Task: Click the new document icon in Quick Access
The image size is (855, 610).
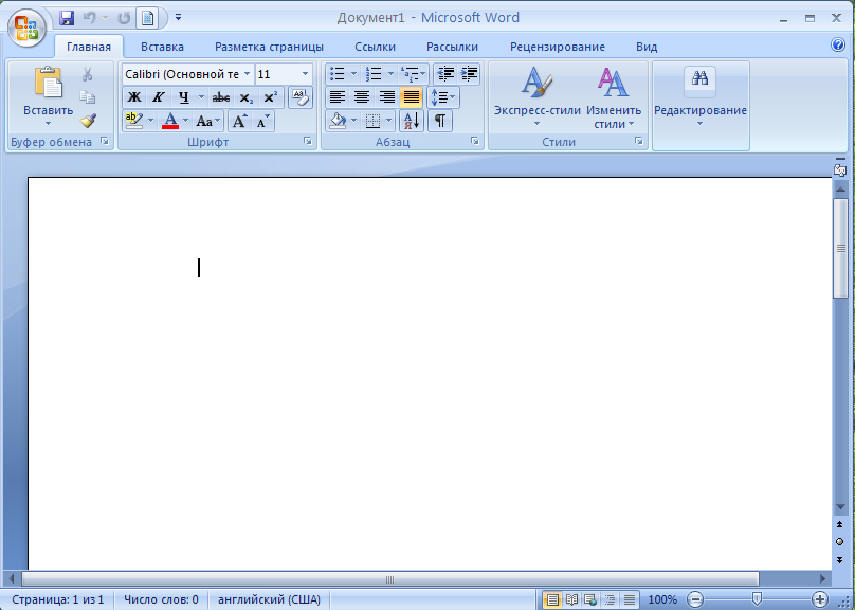Action: coord(147,18)
